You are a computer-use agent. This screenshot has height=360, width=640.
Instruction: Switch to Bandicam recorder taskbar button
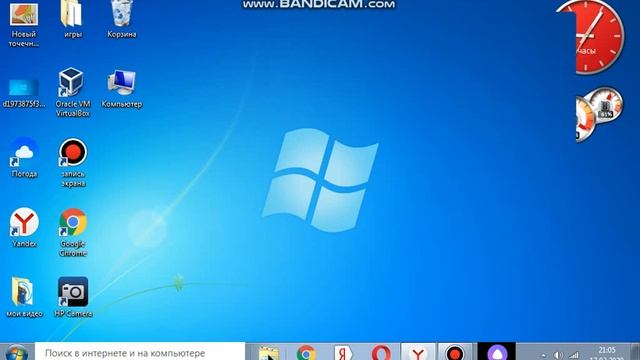coord(455,352)
